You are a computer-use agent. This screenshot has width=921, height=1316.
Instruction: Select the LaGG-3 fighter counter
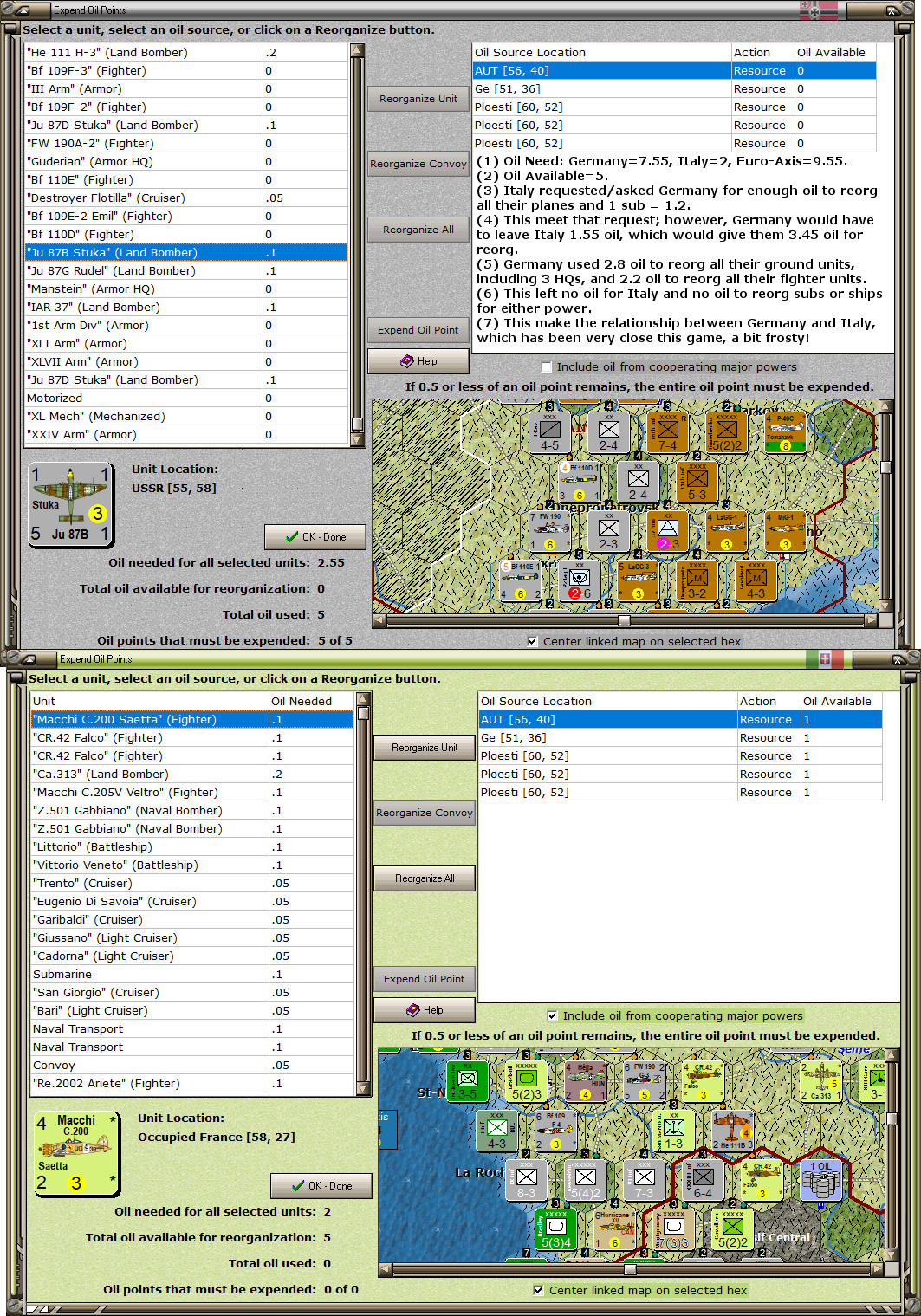(x=638, y=580)
